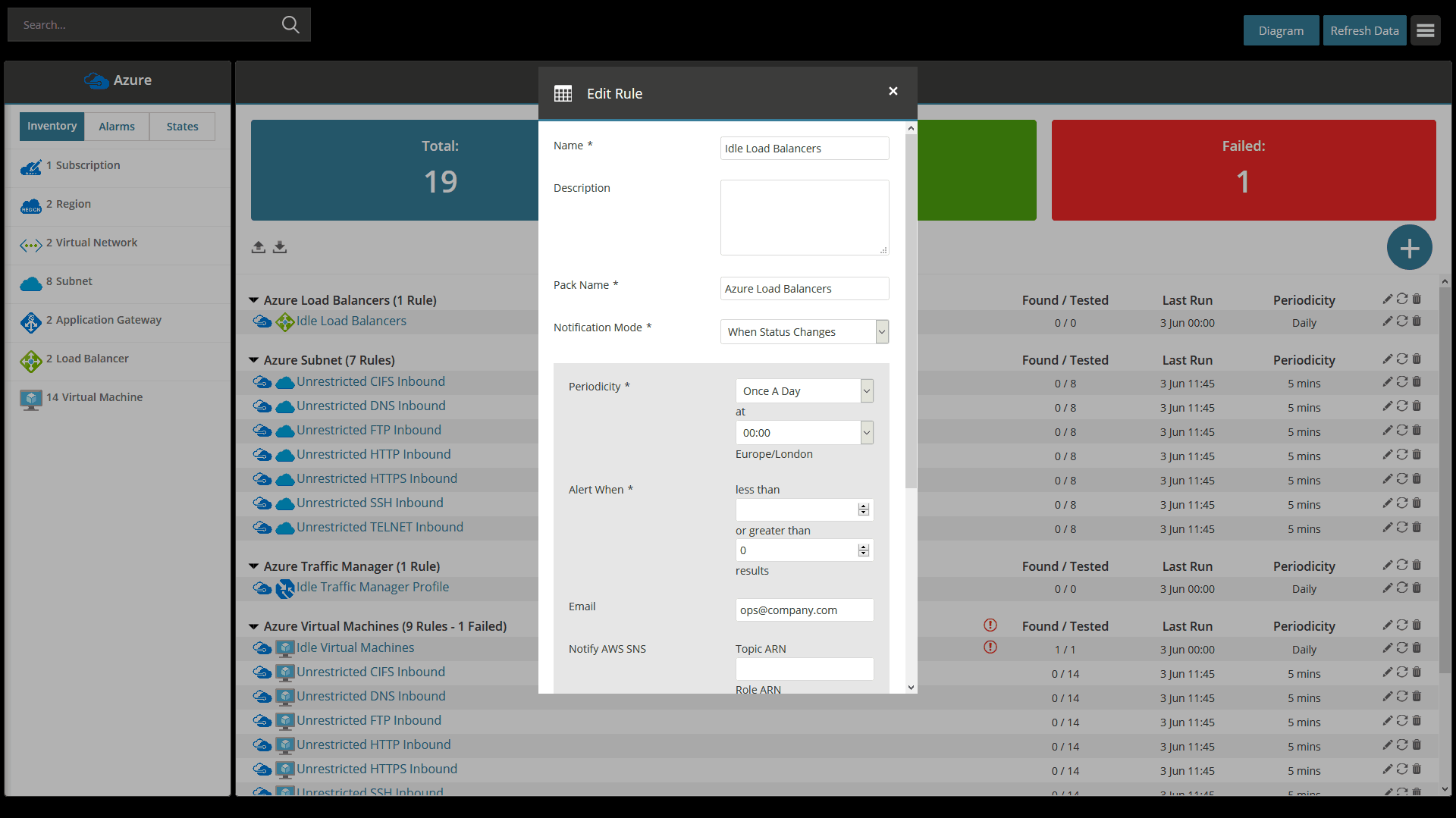Click the search magnifier icon
Screen dimensions: 1456x818
point(290,25)
